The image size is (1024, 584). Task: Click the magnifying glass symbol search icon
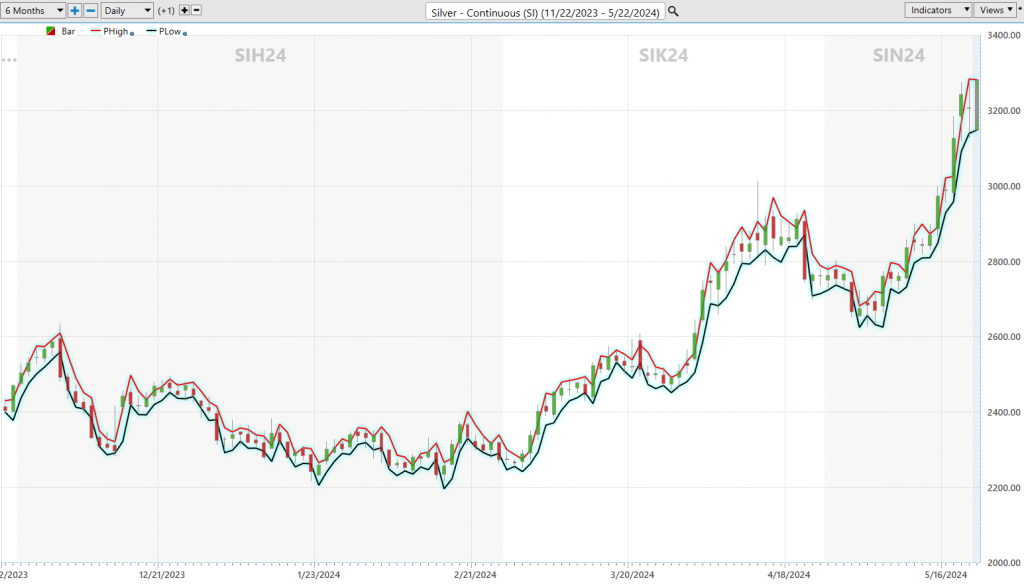click(673, 11)
